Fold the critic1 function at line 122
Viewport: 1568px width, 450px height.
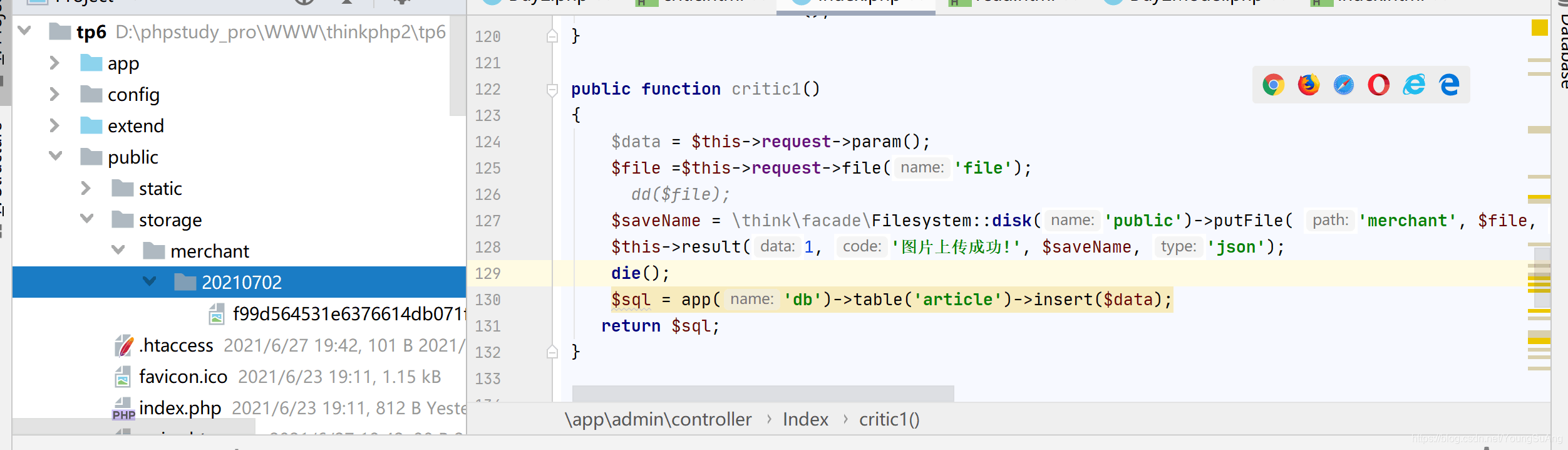[552, 90]
